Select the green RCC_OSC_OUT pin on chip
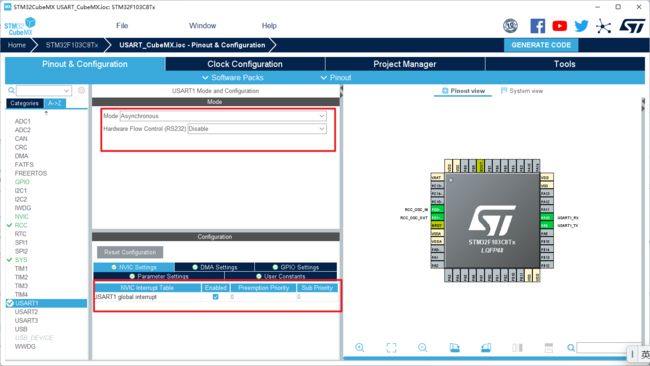Image resolution: width=650 pixels, height=366 pixels. [437, 217]
